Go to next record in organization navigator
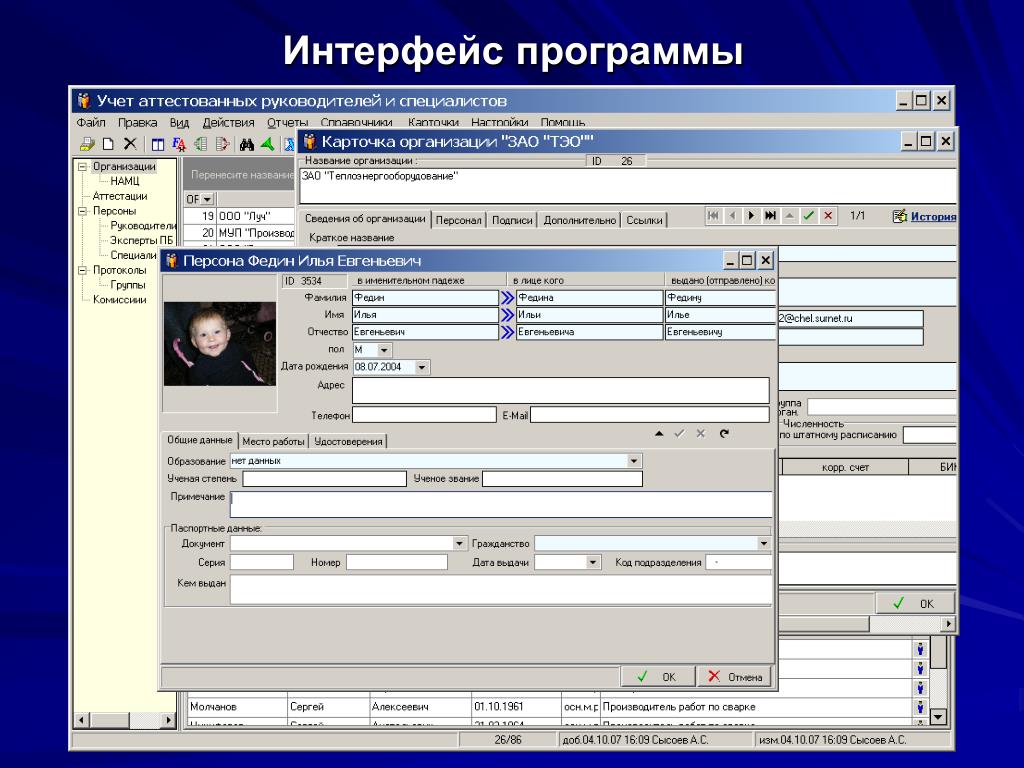 point(751,216)
